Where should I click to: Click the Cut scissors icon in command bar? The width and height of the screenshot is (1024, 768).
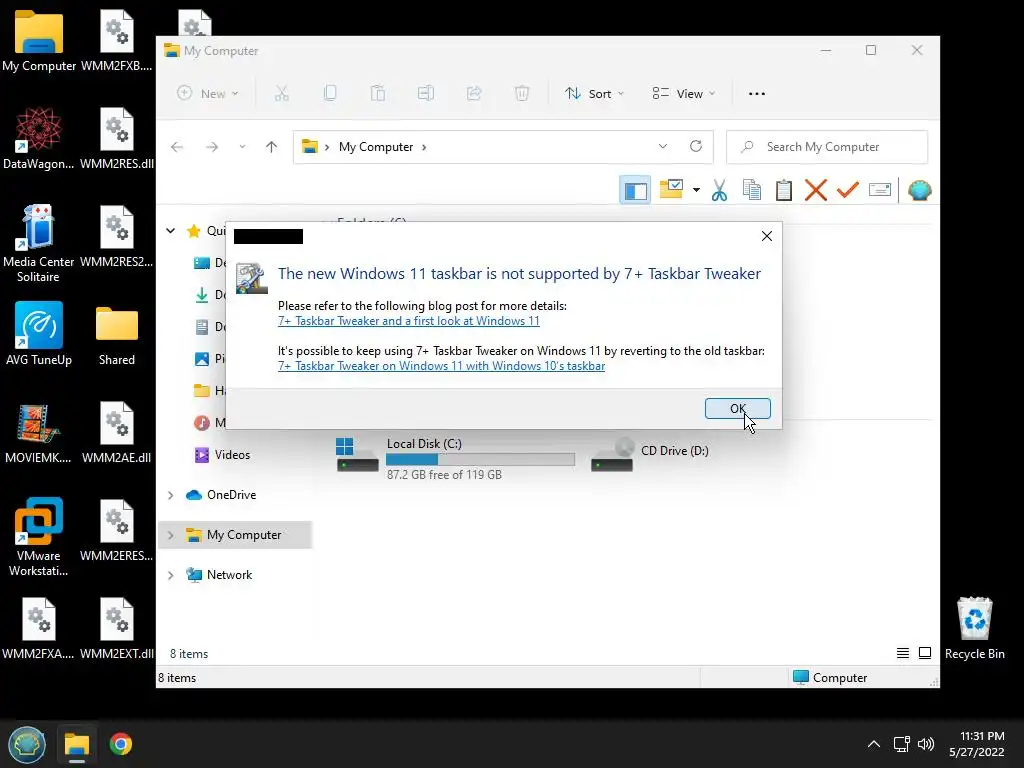[281, 93]
